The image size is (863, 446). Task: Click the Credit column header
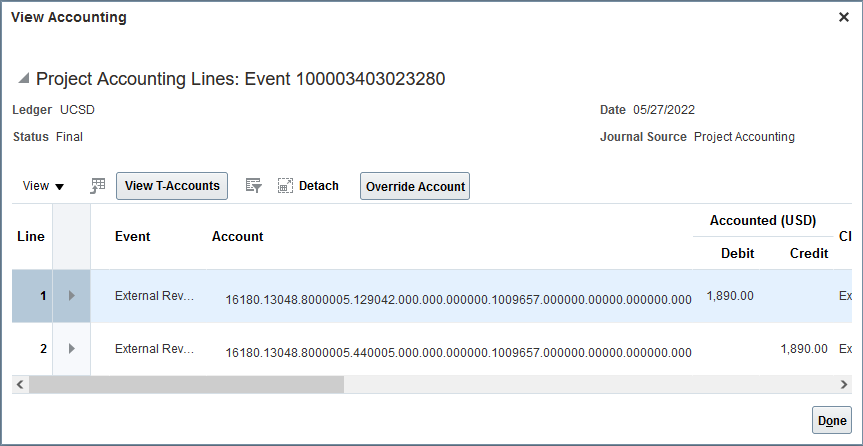pyautogui.click(x=808, y=253)
